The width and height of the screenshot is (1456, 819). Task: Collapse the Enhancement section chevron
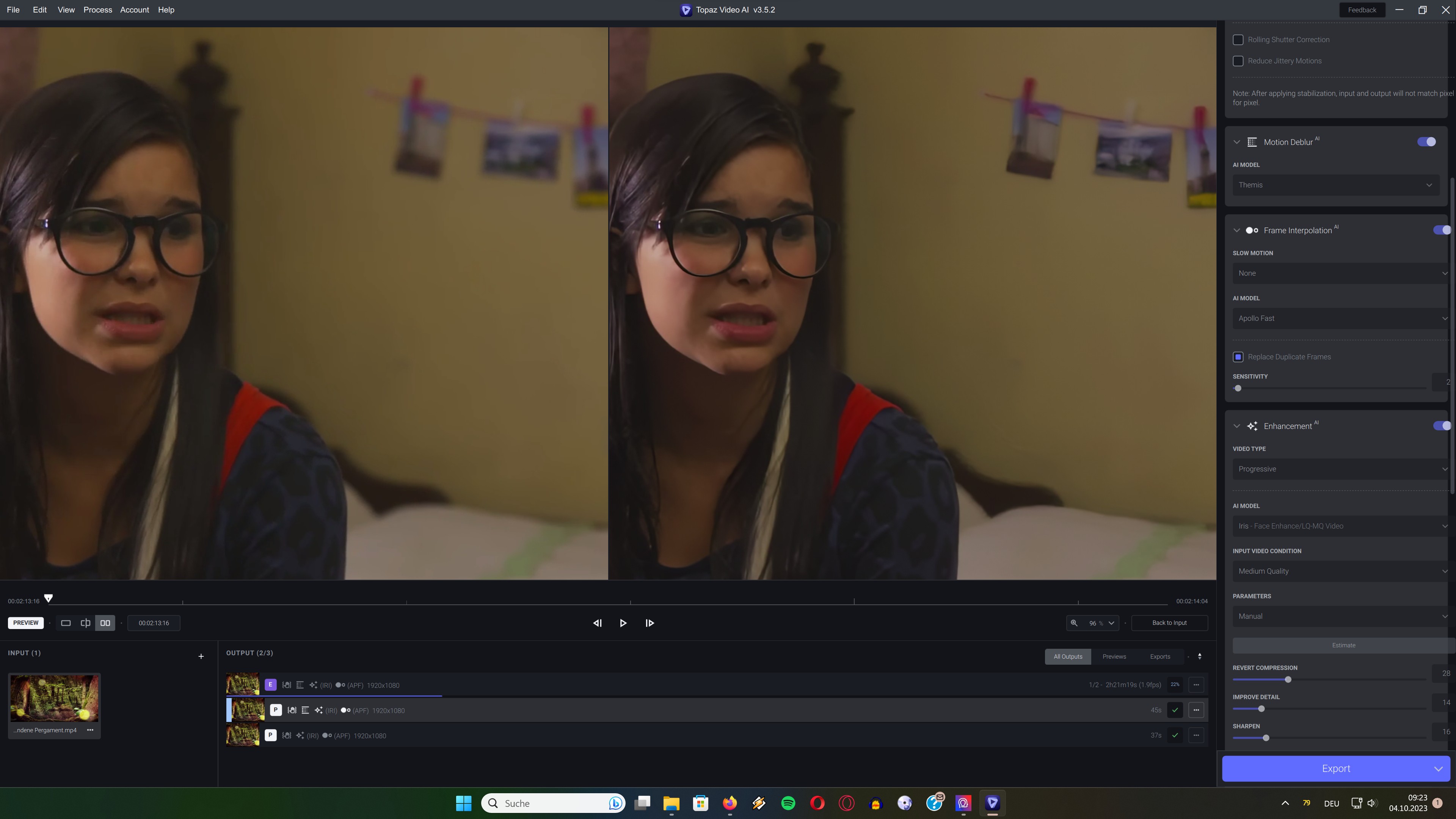coord(1237,426)
